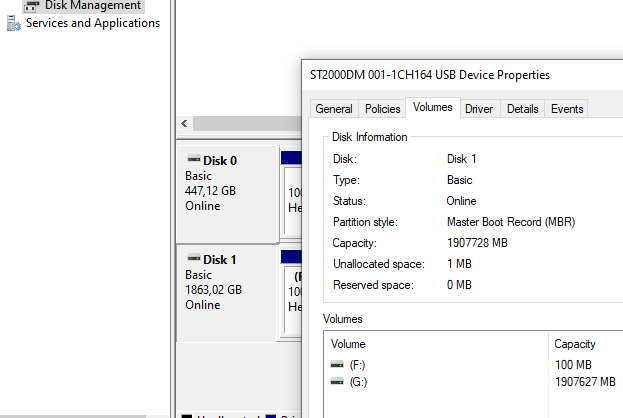Select the (G:) volume row
Image resolution: width=623 pixels, height=418 pixels.
pos(473,382)
